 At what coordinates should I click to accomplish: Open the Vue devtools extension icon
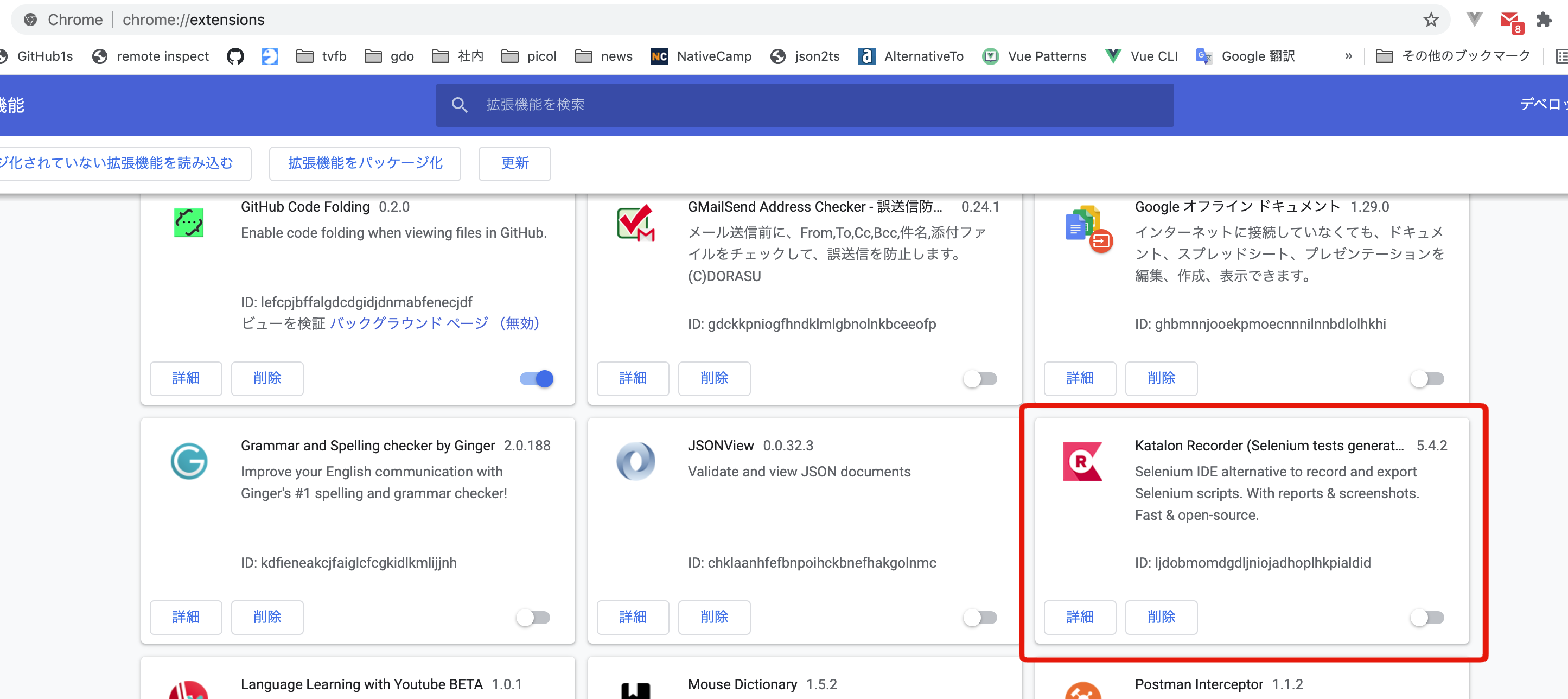pyautogui.click(x=1474, y=20)
